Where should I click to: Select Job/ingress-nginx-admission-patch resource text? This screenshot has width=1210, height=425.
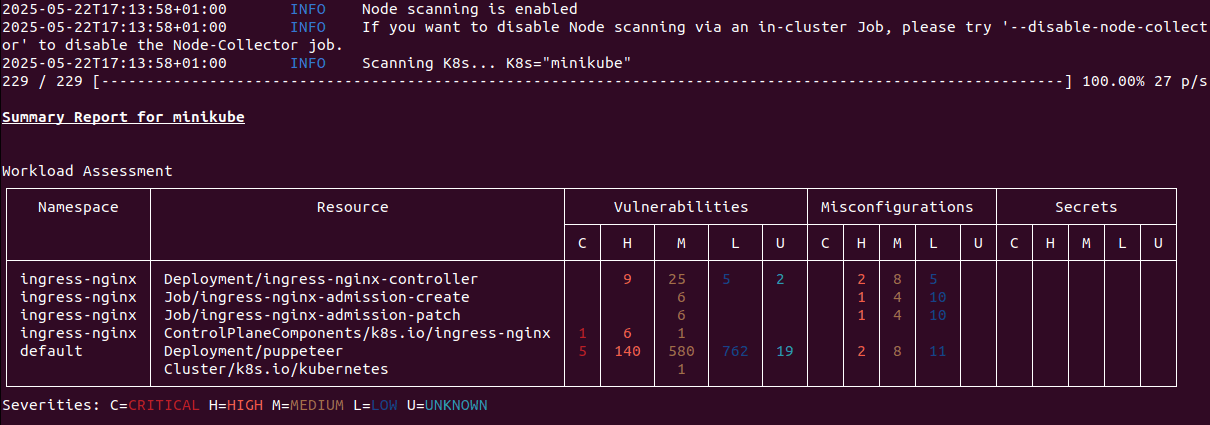point(312,315)
